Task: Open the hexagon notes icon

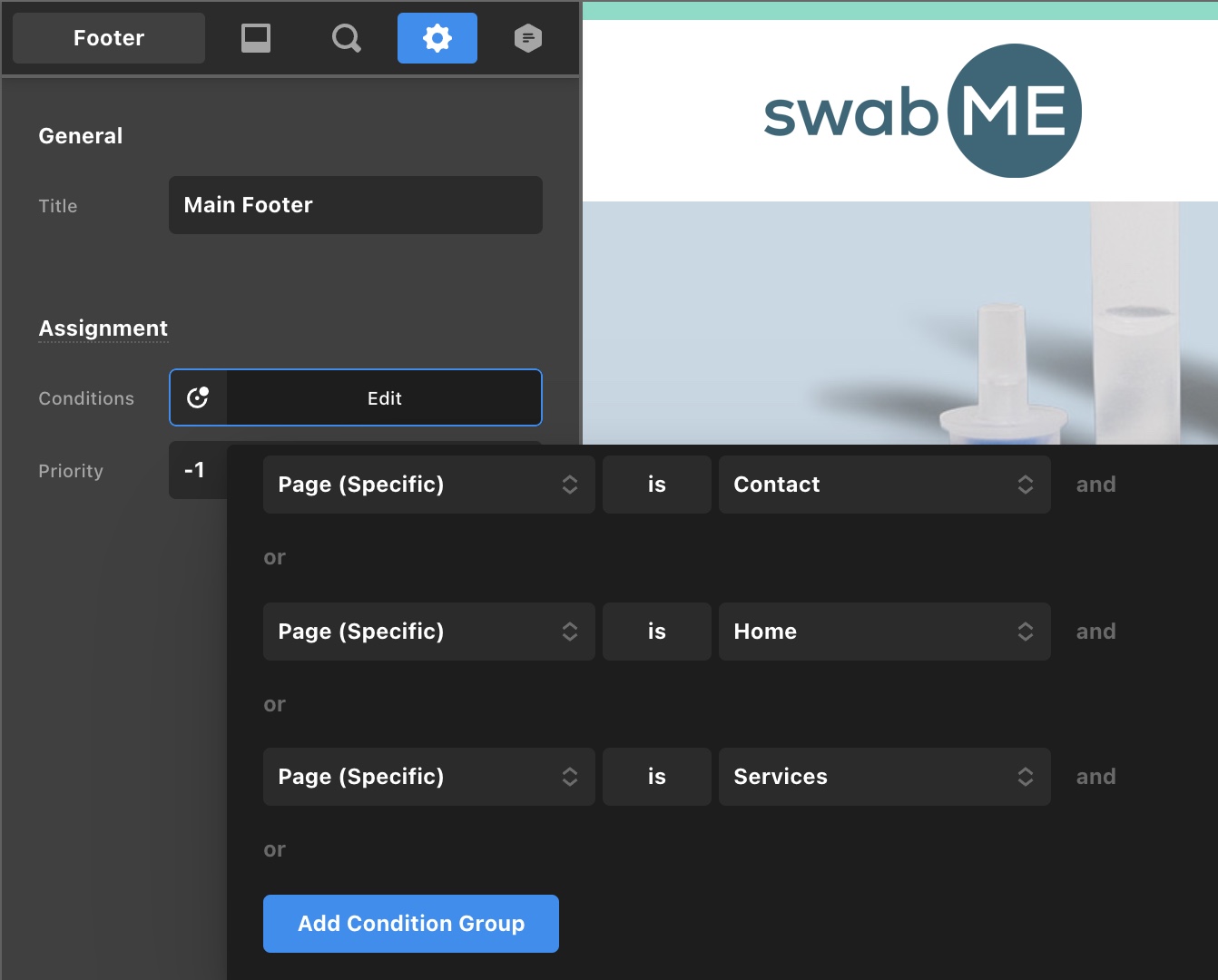Action: coord(528,38)
